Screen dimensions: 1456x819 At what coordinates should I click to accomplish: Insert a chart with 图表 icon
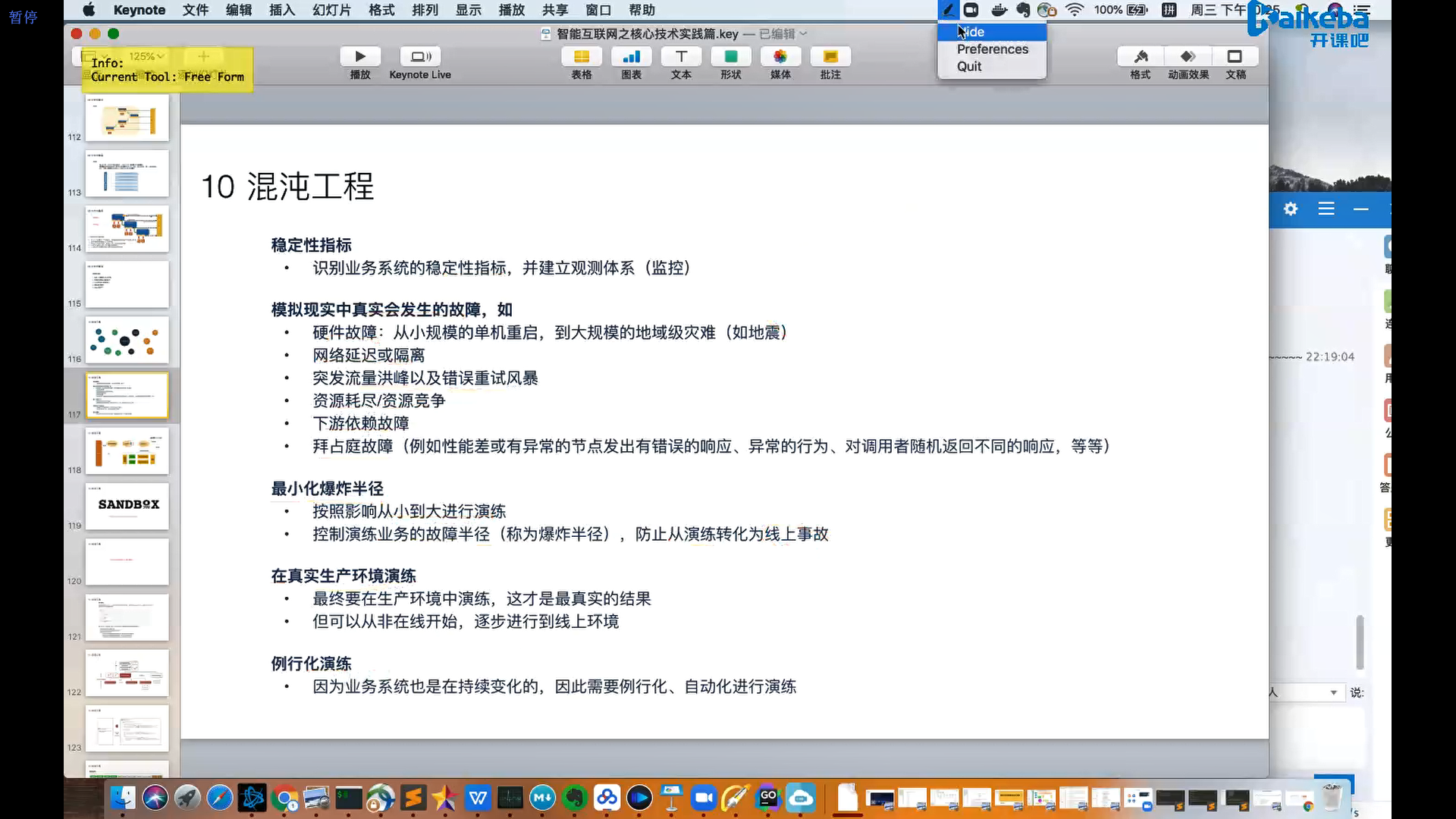(631, 57)
